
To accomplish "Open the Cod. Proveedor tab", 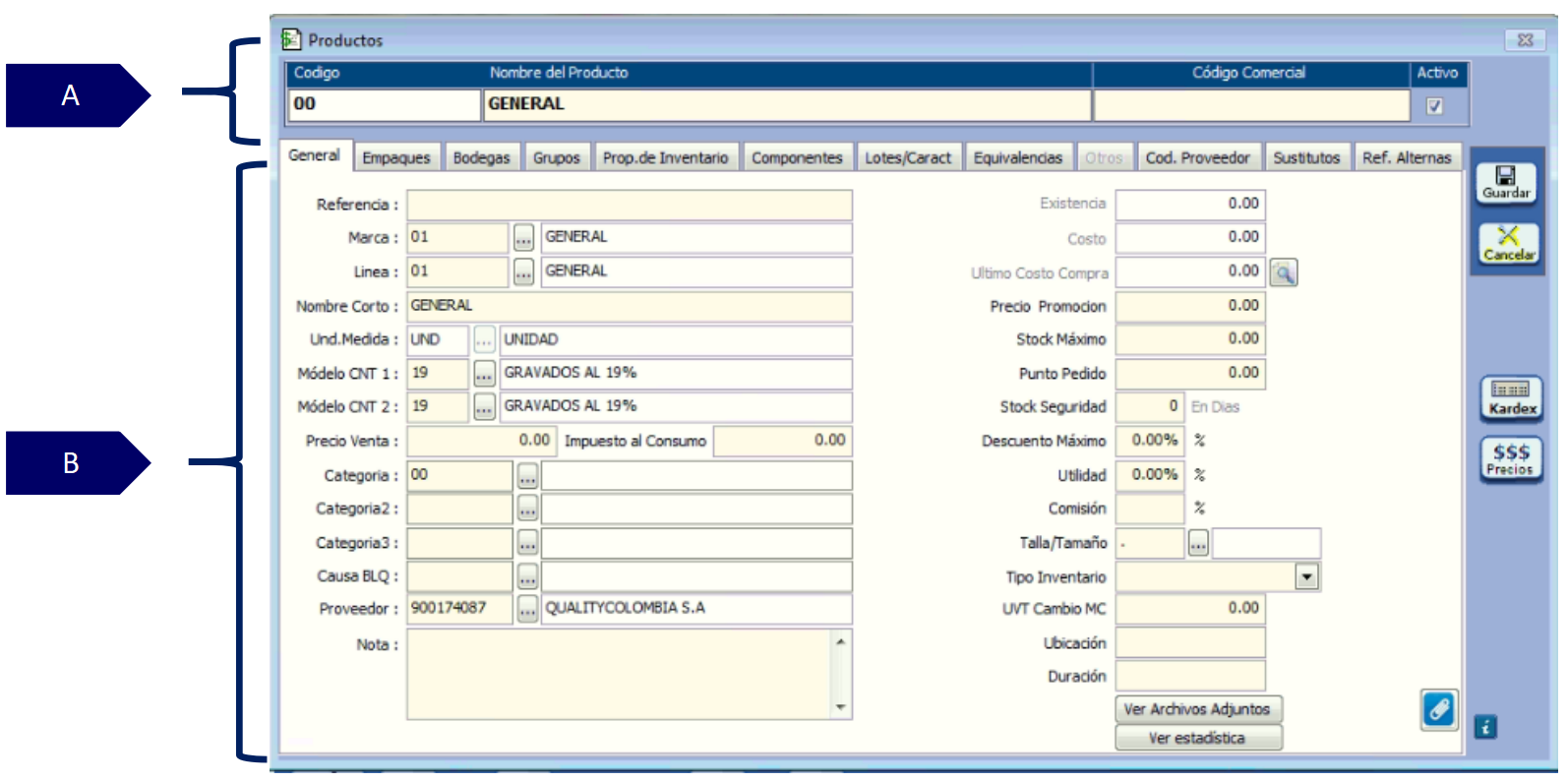I will pos(1197,157).
